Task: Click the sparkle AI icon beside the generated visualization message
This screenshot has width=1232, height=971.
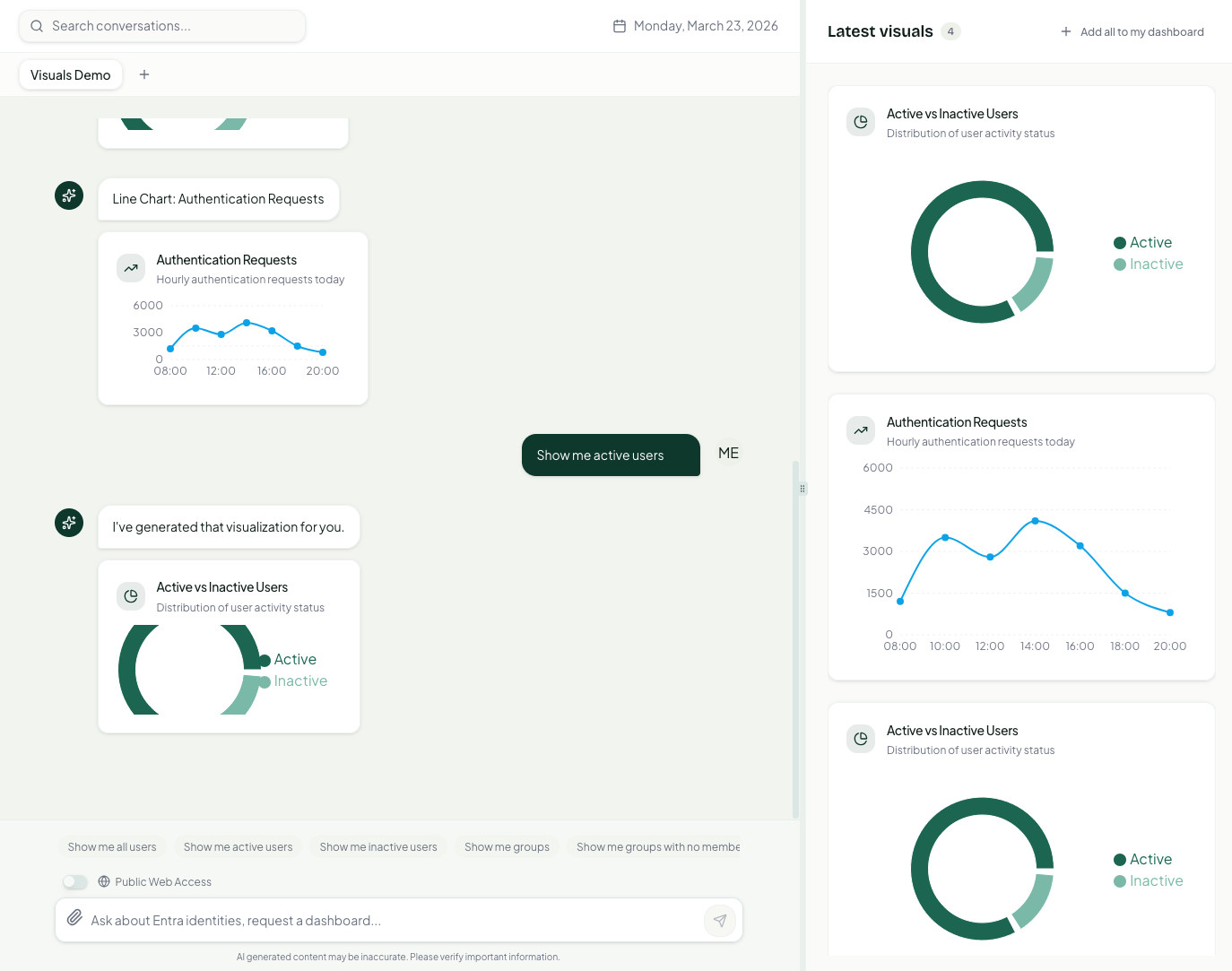Action: 69,523
